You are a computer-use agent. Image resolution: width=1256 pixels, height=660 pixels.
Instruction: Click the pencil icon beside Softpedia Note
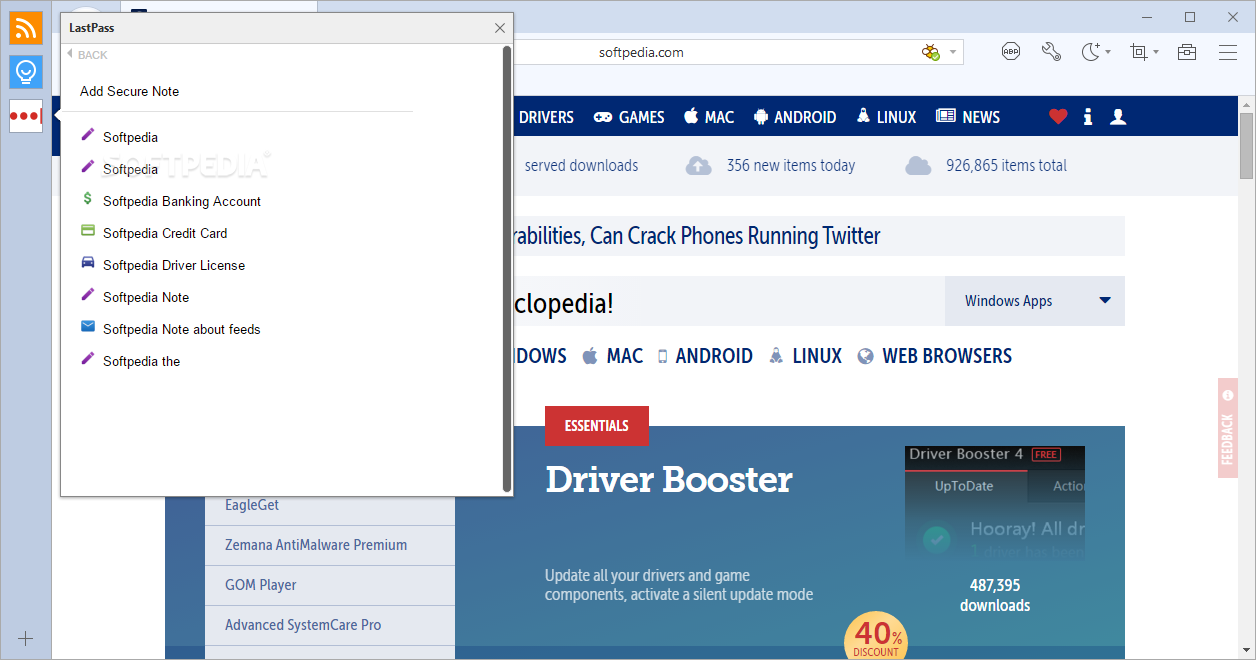click(x=88, y=294)
